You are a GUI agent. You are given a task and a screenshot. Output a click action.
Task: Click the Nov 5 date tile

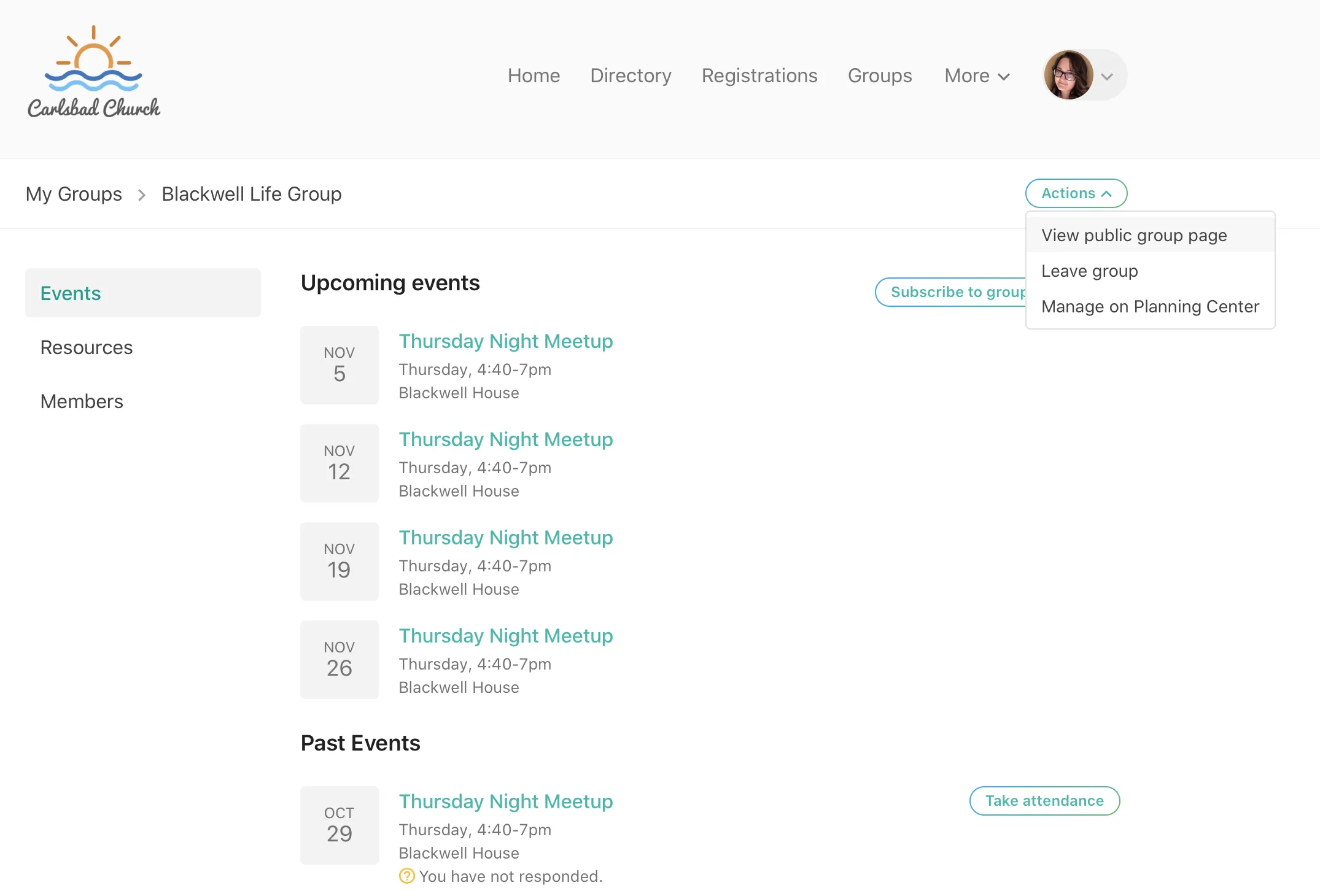339,365
